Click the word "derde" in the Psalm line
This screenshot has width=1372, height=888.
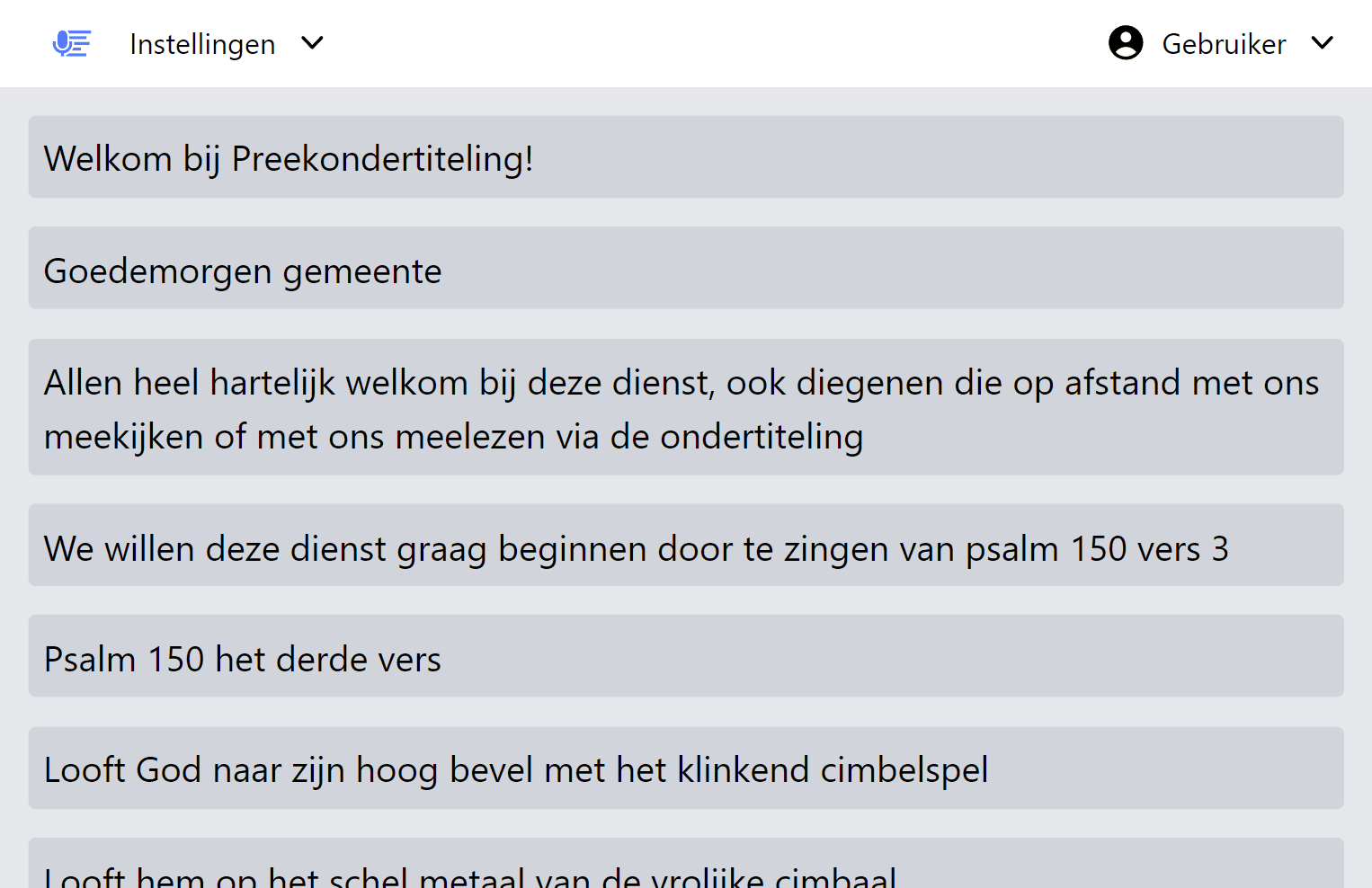tap(321, 660)
